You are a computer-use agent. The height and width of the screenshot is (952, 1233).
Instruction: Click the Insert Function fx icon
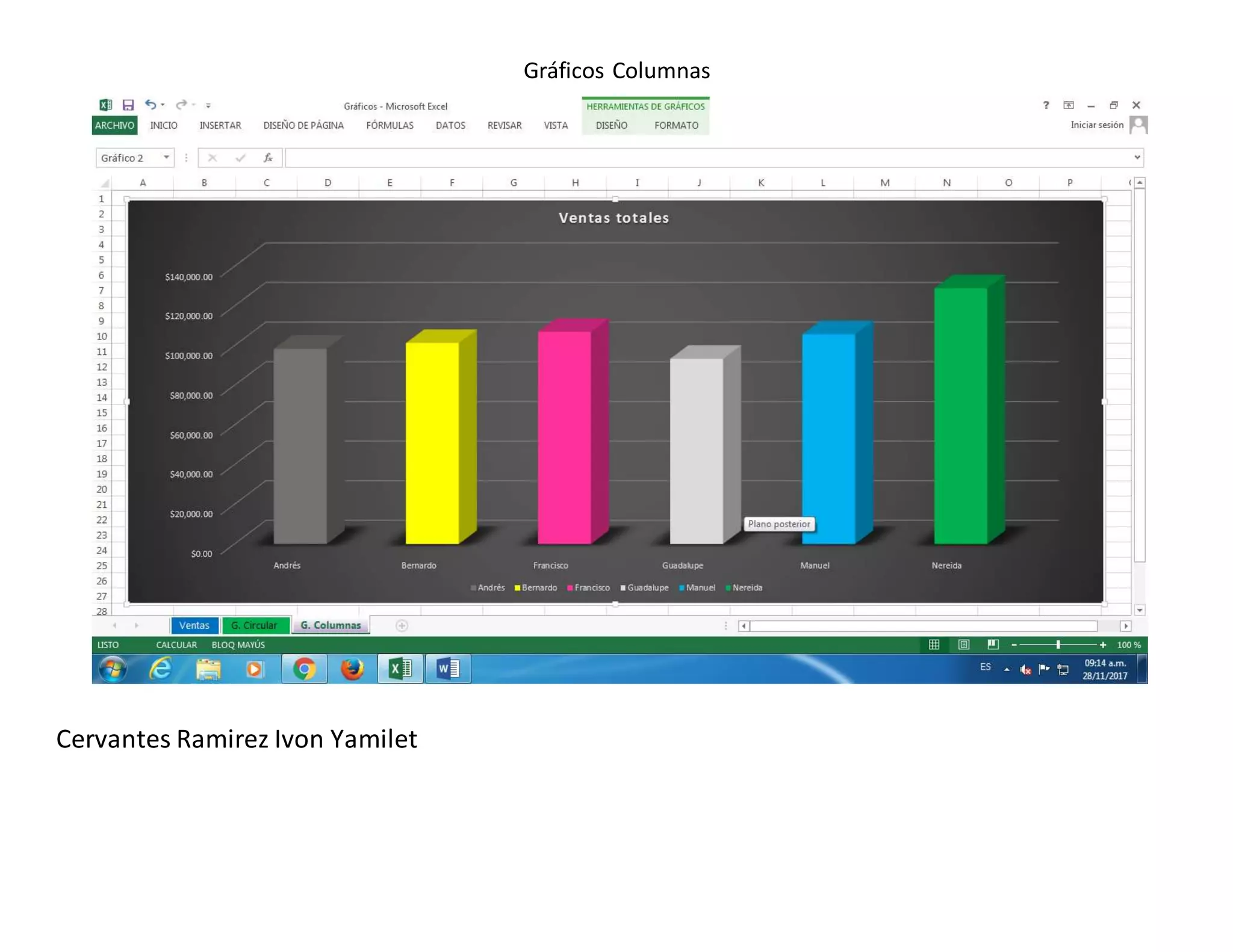pyautogui.click(x=268, y=158)
